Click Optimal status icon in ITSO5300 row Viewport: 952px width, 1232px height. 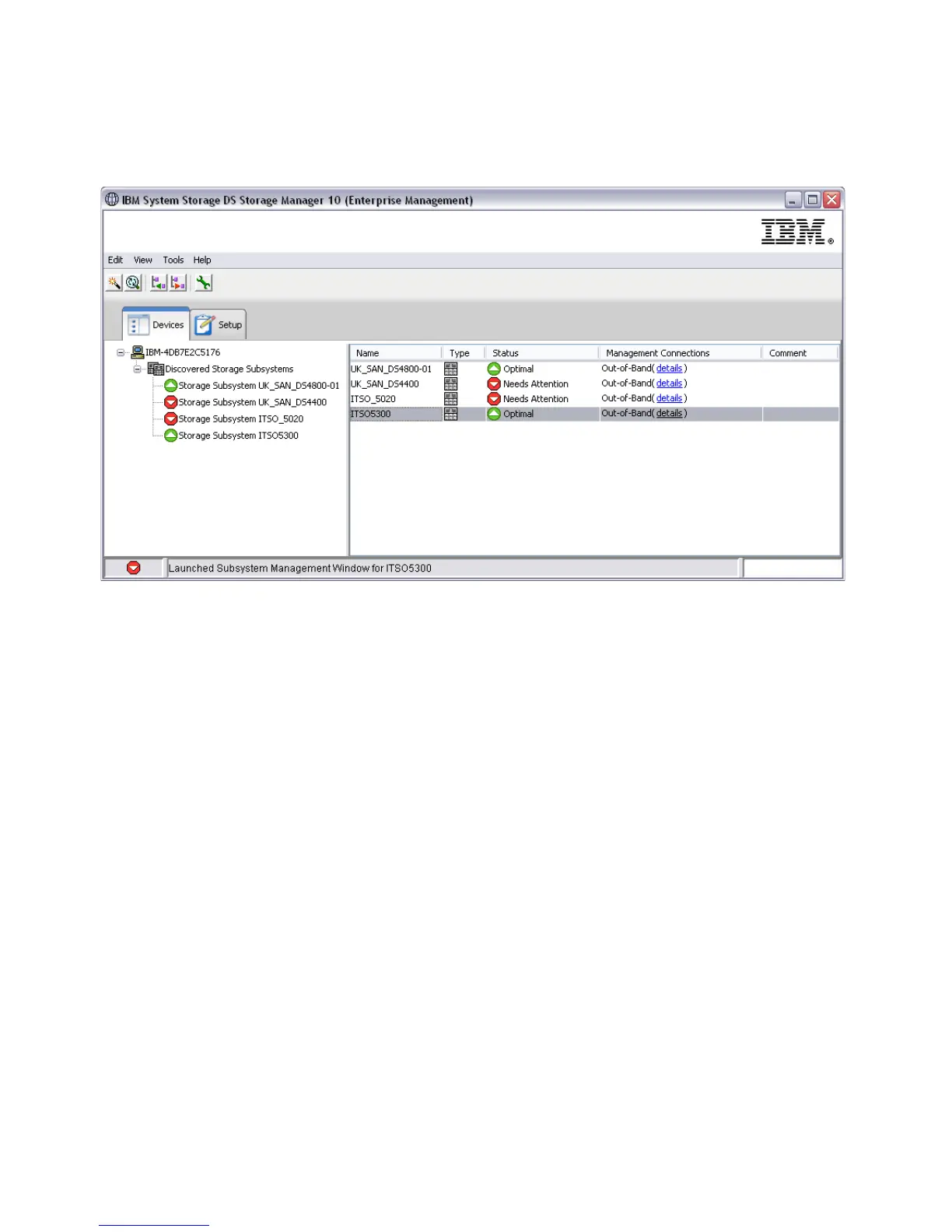[x=494, y=414]
